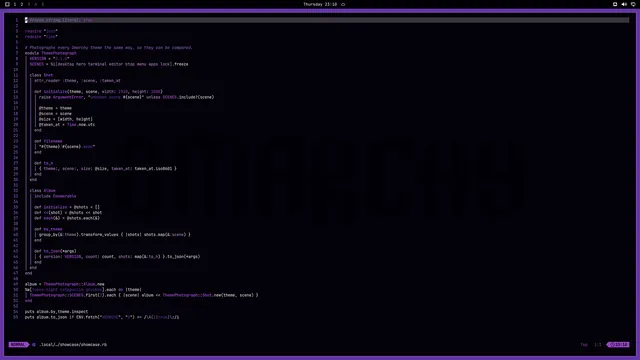Click the puts album.by_theme.inspect line
Viewport: 640px width, 360px height.
[56, 312]
